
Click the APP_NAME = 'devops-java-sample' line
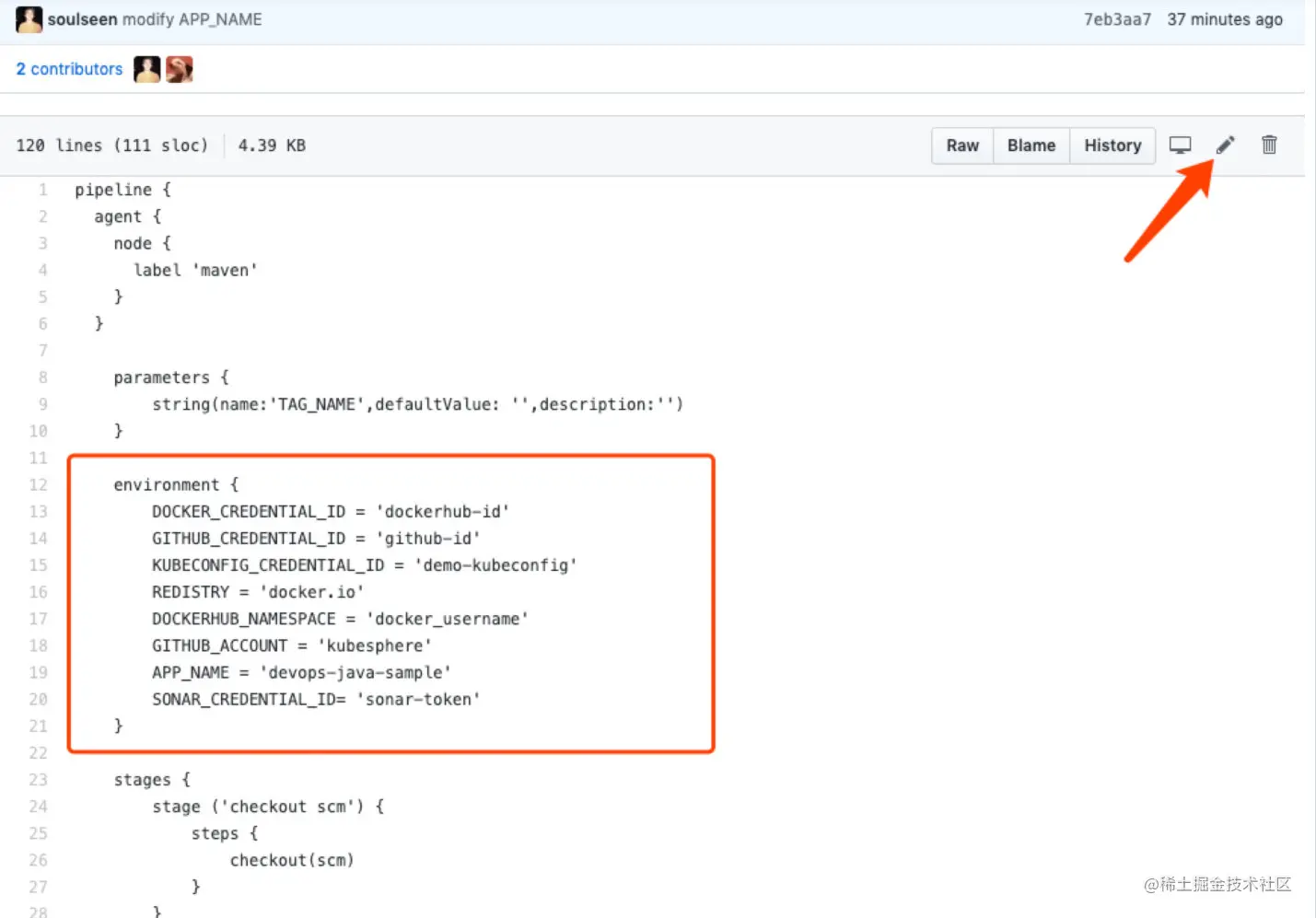301,672
